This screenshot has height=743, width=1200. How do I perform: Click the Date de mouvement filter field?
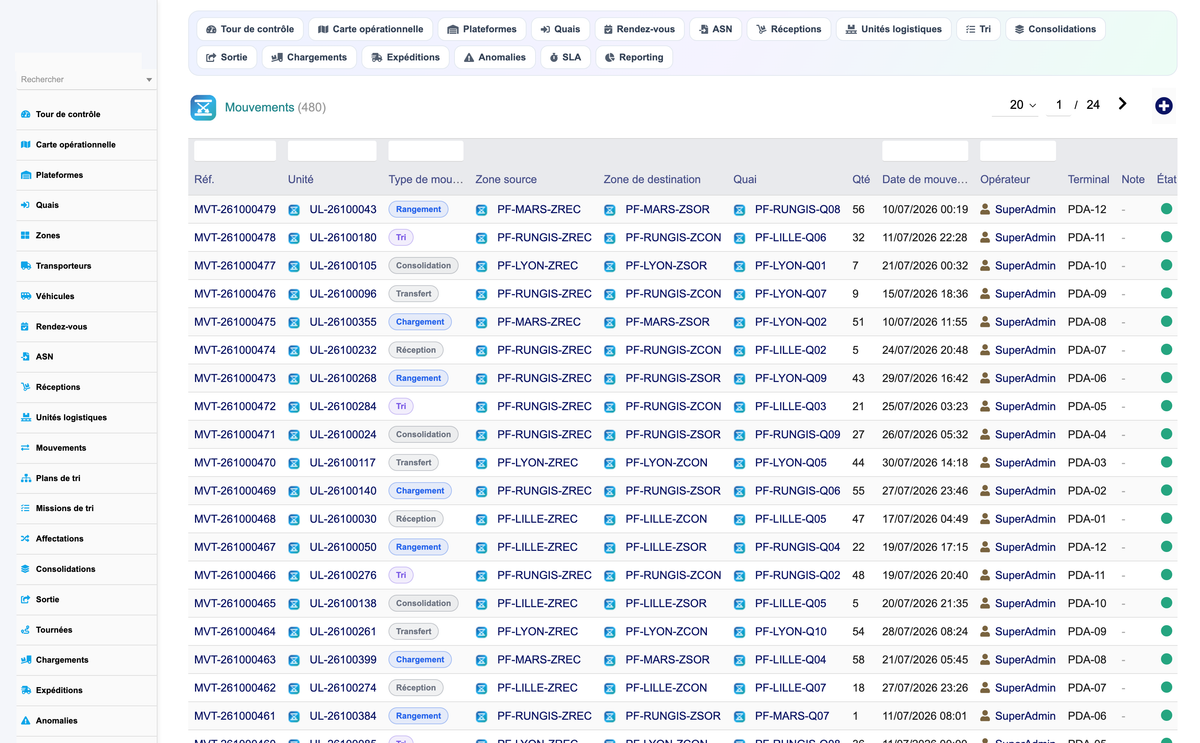925,151
